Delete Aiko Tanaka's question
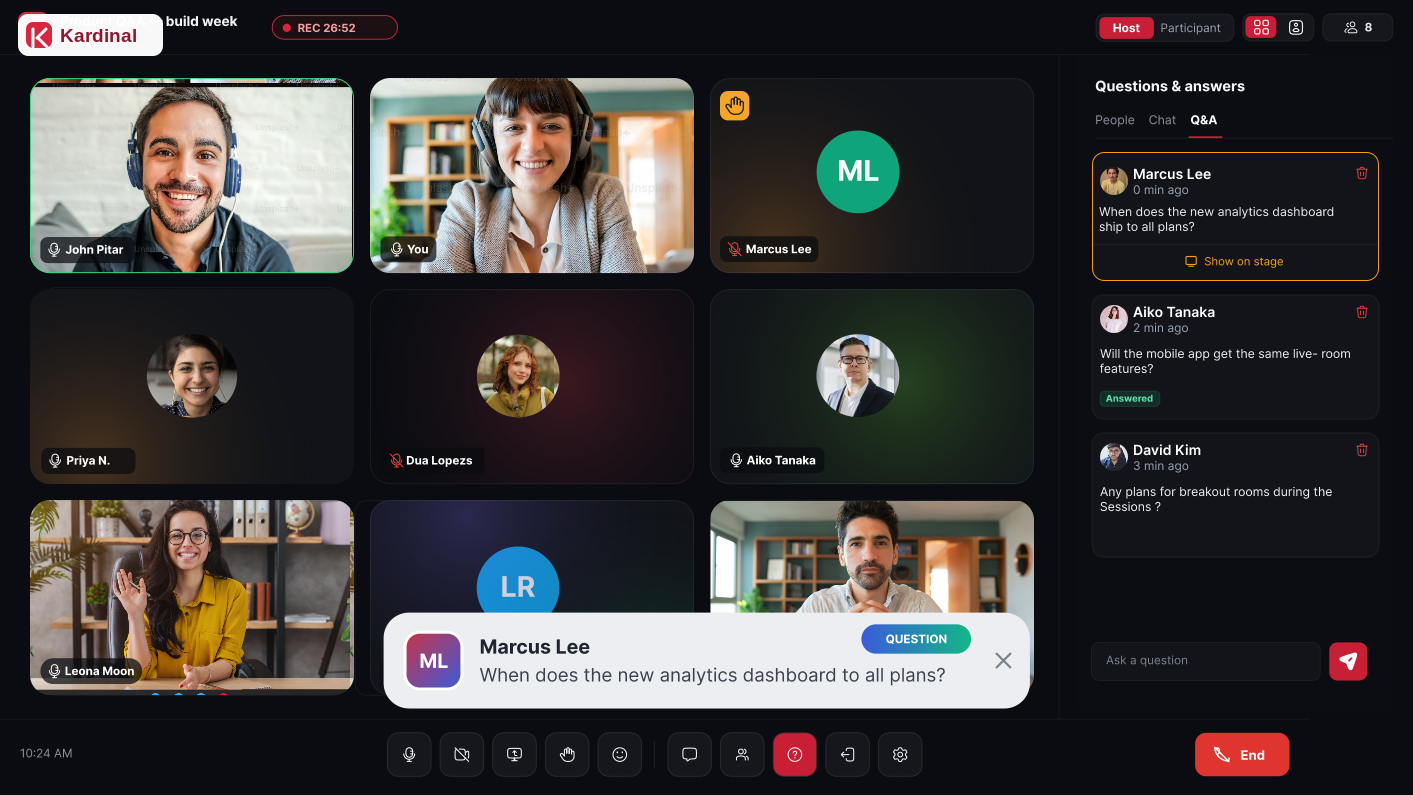1413x795 pixels. tap(1361, 312)
